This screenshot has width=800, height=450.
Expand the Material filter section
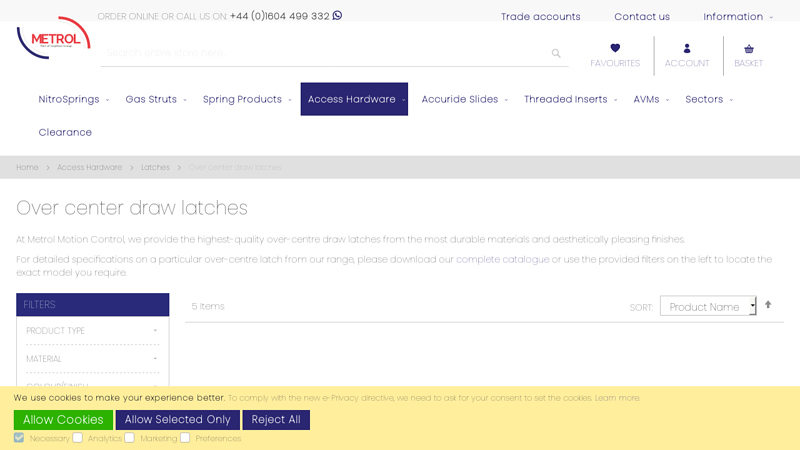(x=92, y=359)
